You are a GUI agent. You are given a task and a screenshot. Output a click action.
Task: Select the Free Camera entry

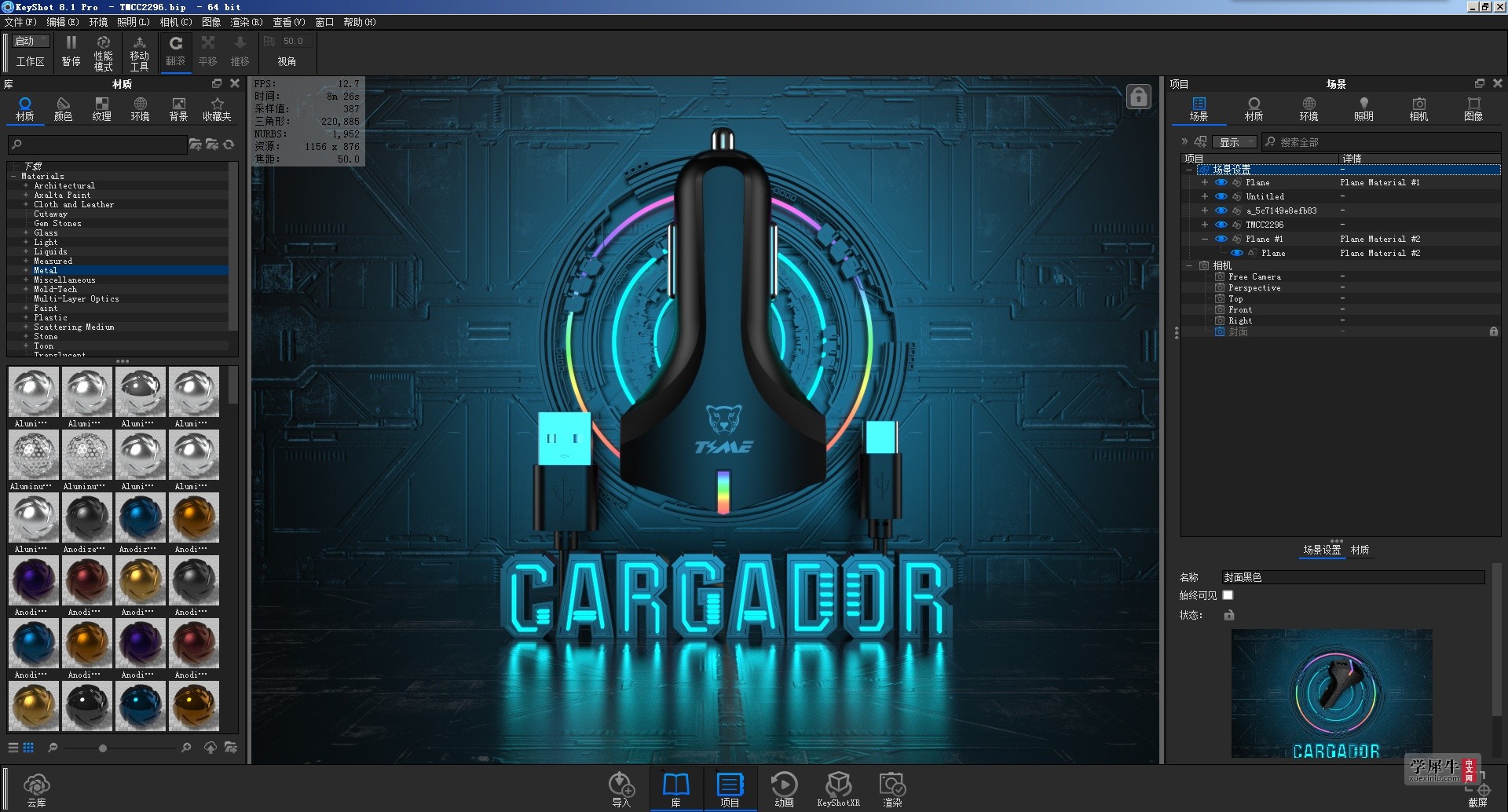coord(1254,276)
